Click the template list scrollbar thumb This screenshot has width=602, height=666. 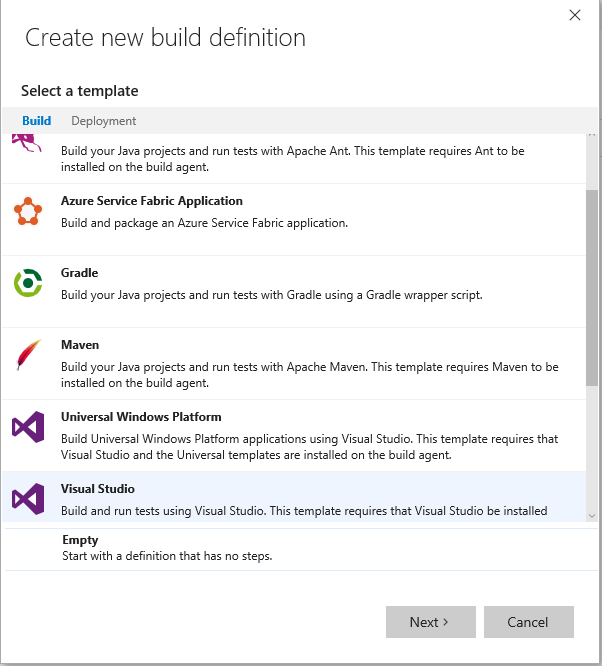pos(592,288)
